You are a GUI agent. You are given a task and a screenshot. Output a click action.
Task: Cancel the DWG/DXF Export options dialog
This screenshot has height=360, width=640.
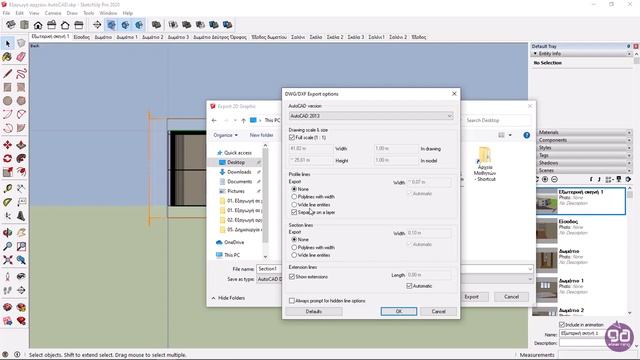(x=438, y=311)
